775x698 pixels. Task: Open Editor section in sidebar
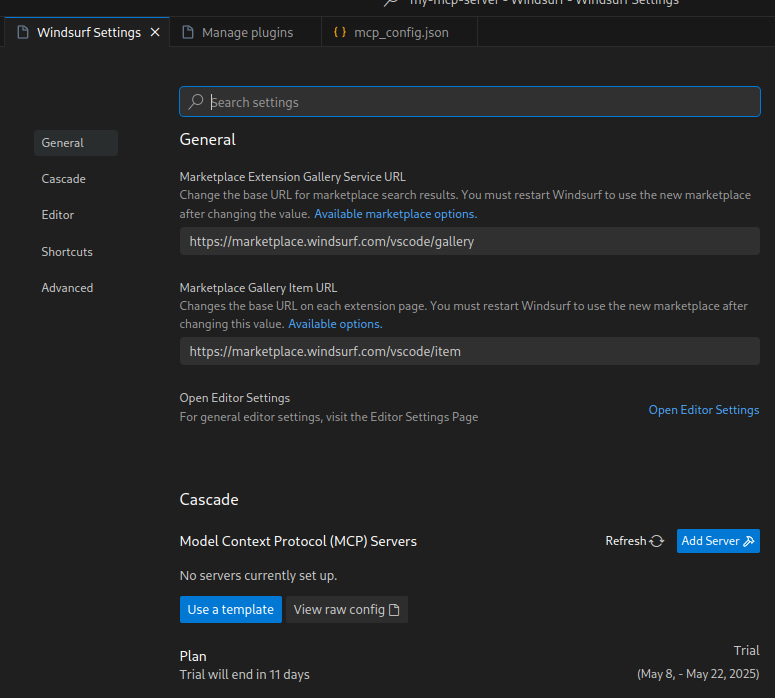click(x=58, y=215)
